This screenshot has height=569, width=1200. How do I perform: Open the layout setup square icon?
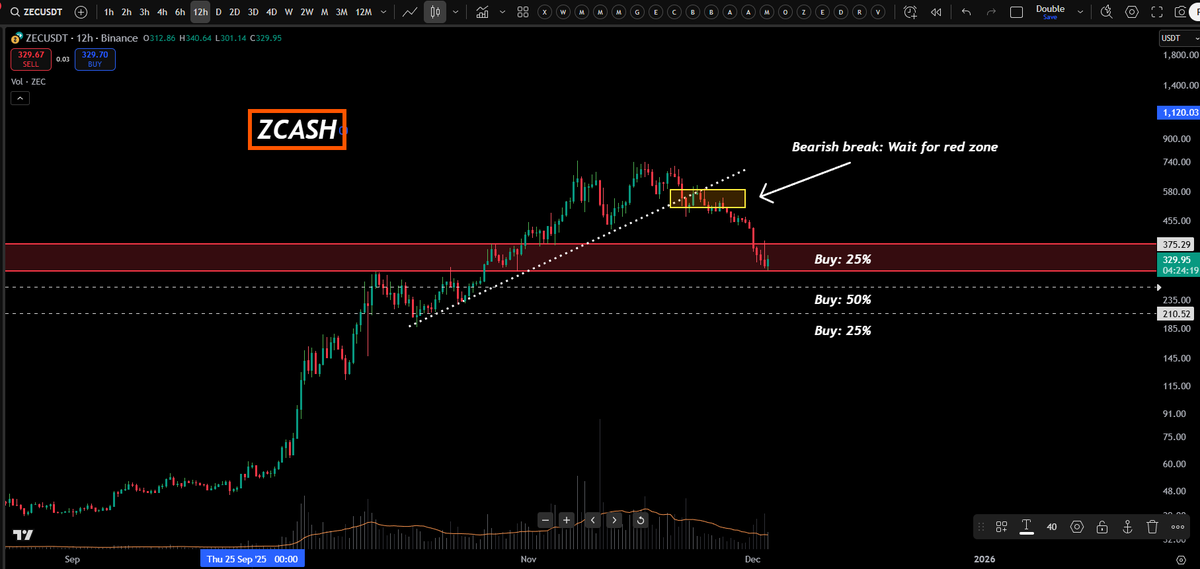click(1017, 12)
